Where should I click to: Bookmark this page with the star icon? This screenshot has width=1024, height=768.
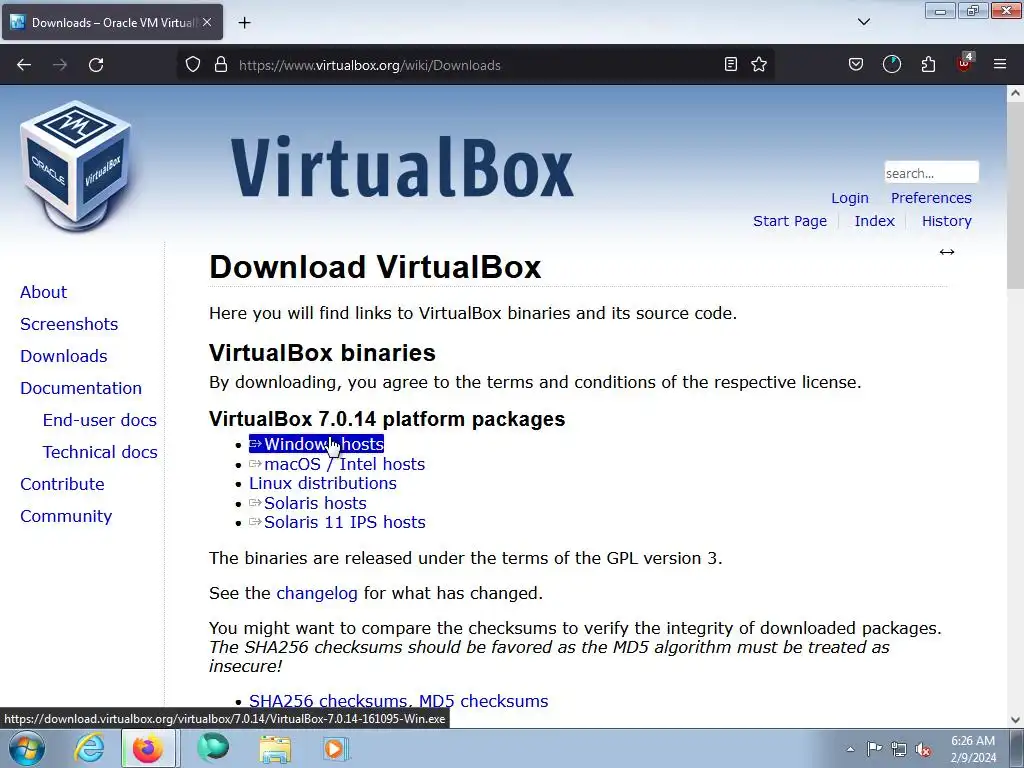click(x=759, y=64)
